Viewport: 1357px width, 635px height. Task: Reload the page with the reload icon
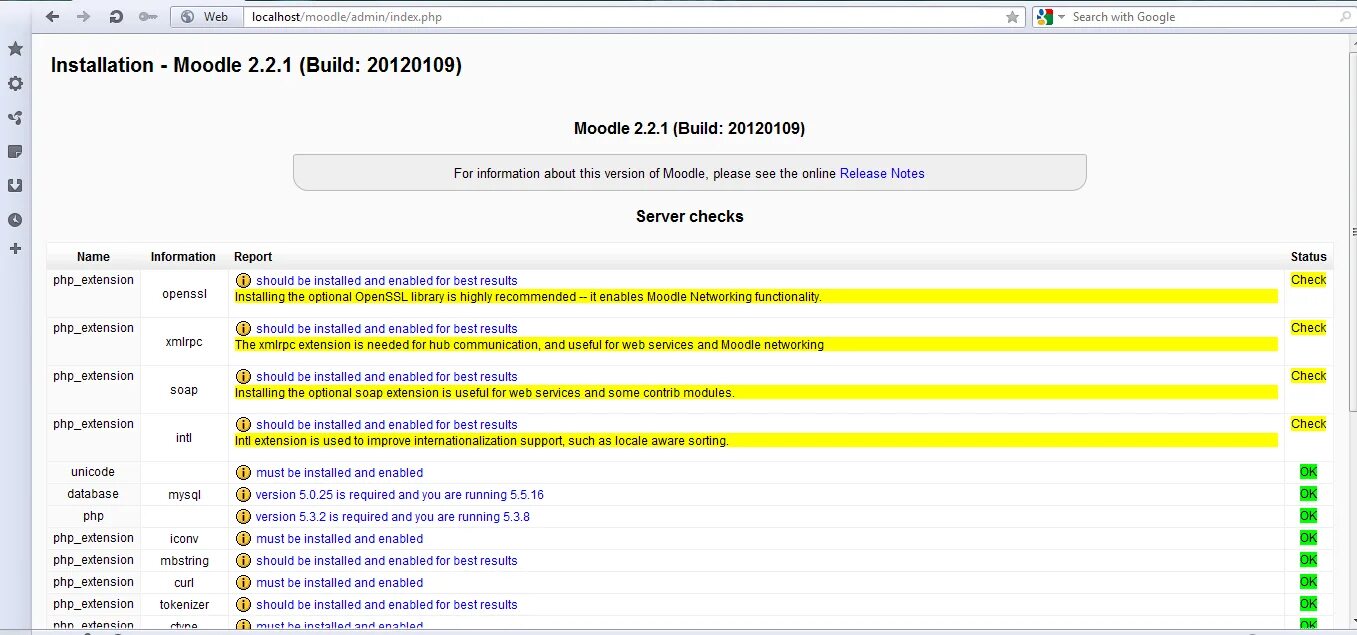point(116,17)
